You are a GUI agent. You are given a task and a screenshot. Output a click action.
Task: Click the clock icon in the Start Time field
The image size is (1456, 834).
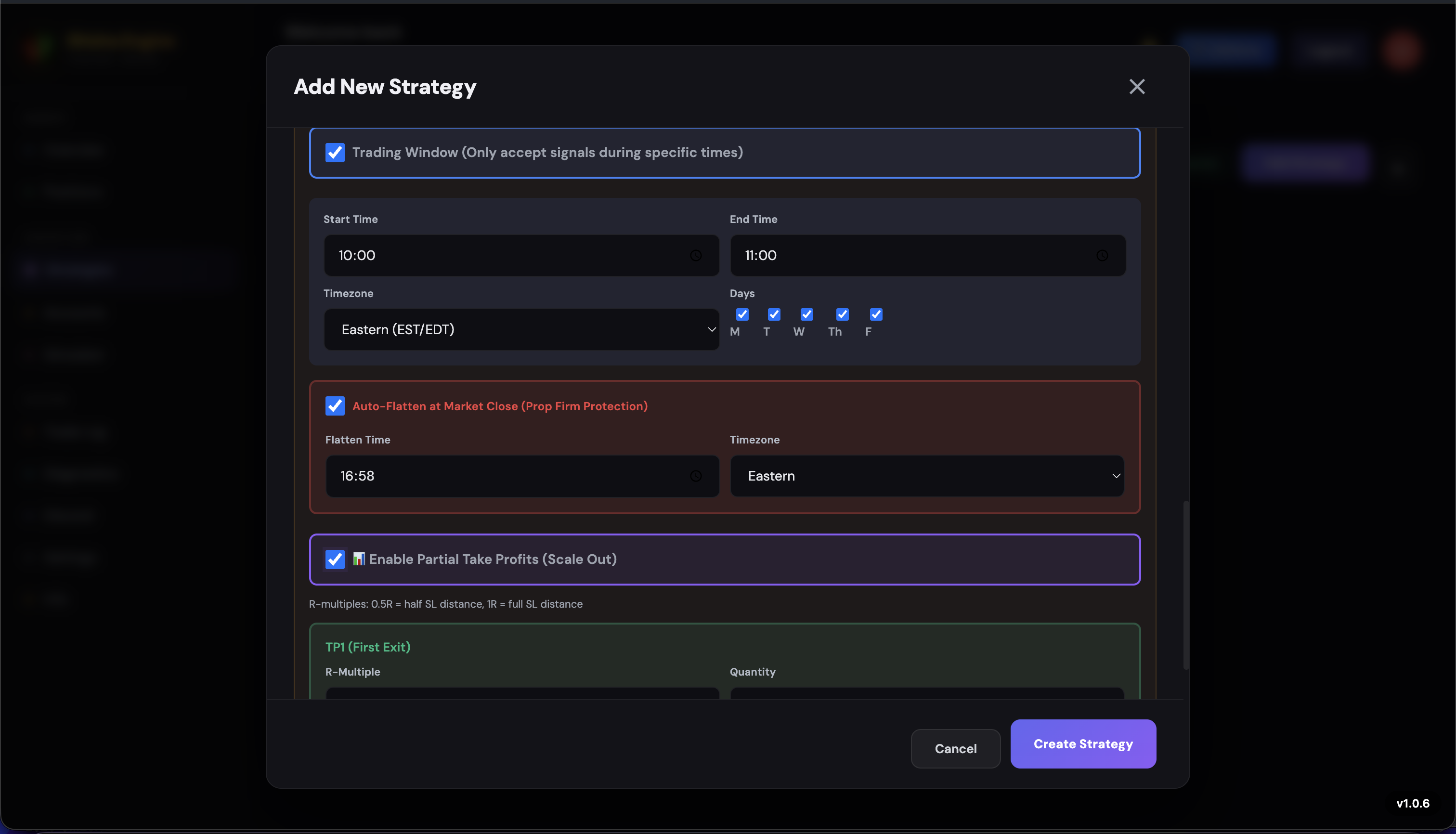point(696,256)
